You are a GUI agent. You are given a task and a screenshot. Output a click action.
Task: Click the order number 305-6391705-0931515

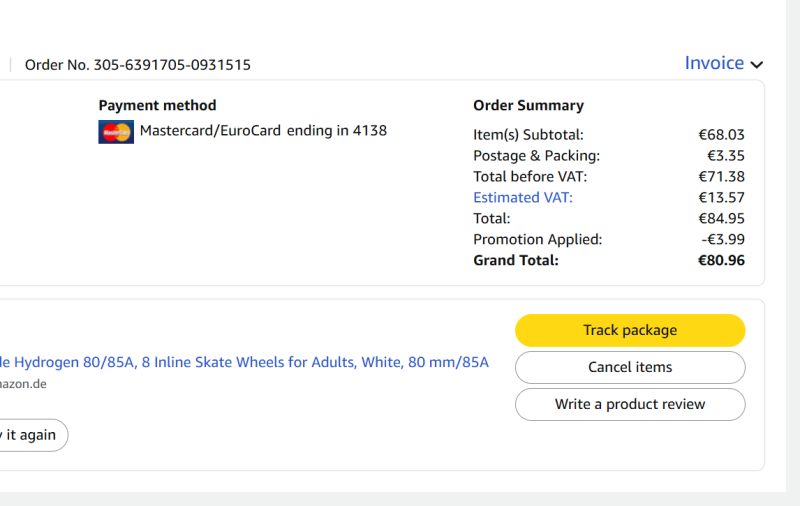(x=172, y=65)
